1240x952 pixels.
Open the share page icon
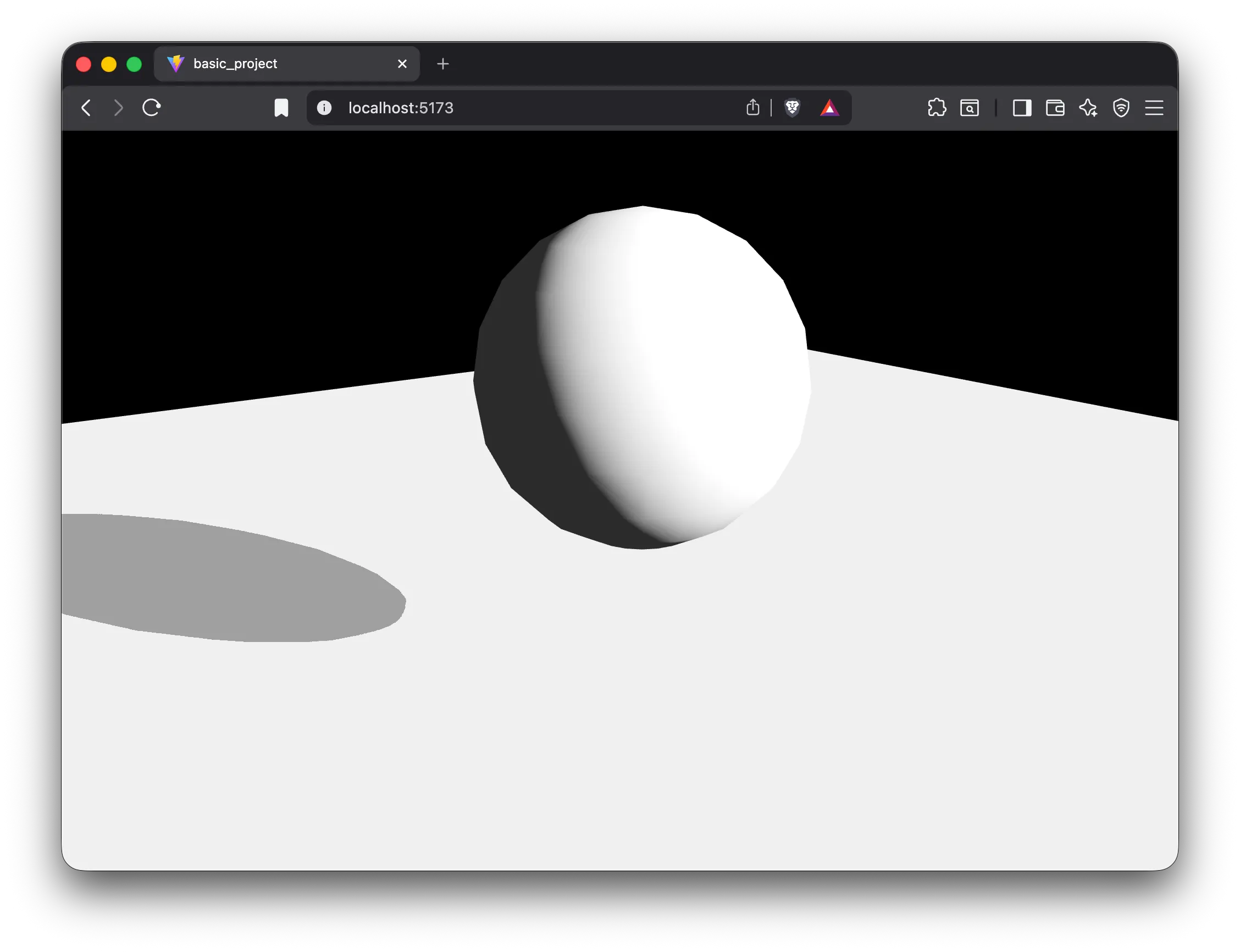752,107
